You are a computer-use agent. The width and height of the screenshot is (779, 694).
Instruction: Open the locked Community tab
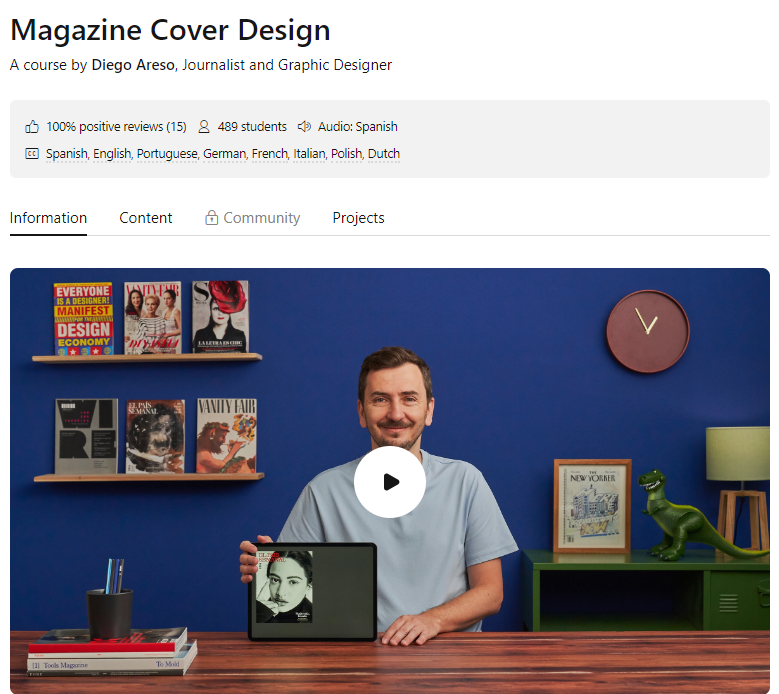click(261, 218)
